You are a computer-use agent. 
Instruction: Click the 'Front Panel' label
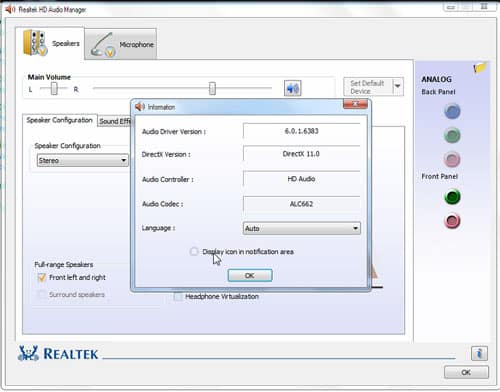439,176
